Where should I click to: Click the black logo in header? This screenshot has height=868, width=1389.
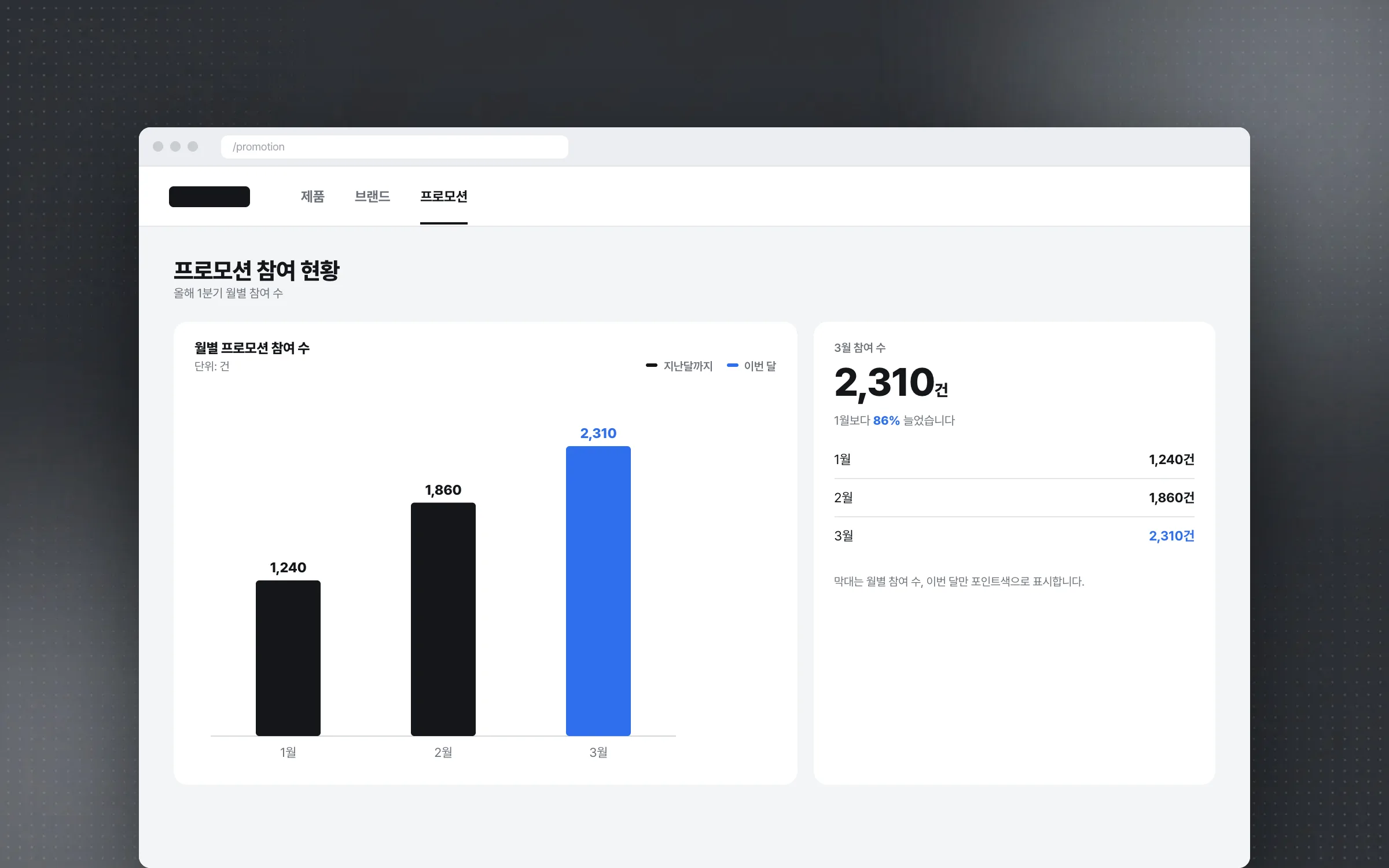click(210, 197)
